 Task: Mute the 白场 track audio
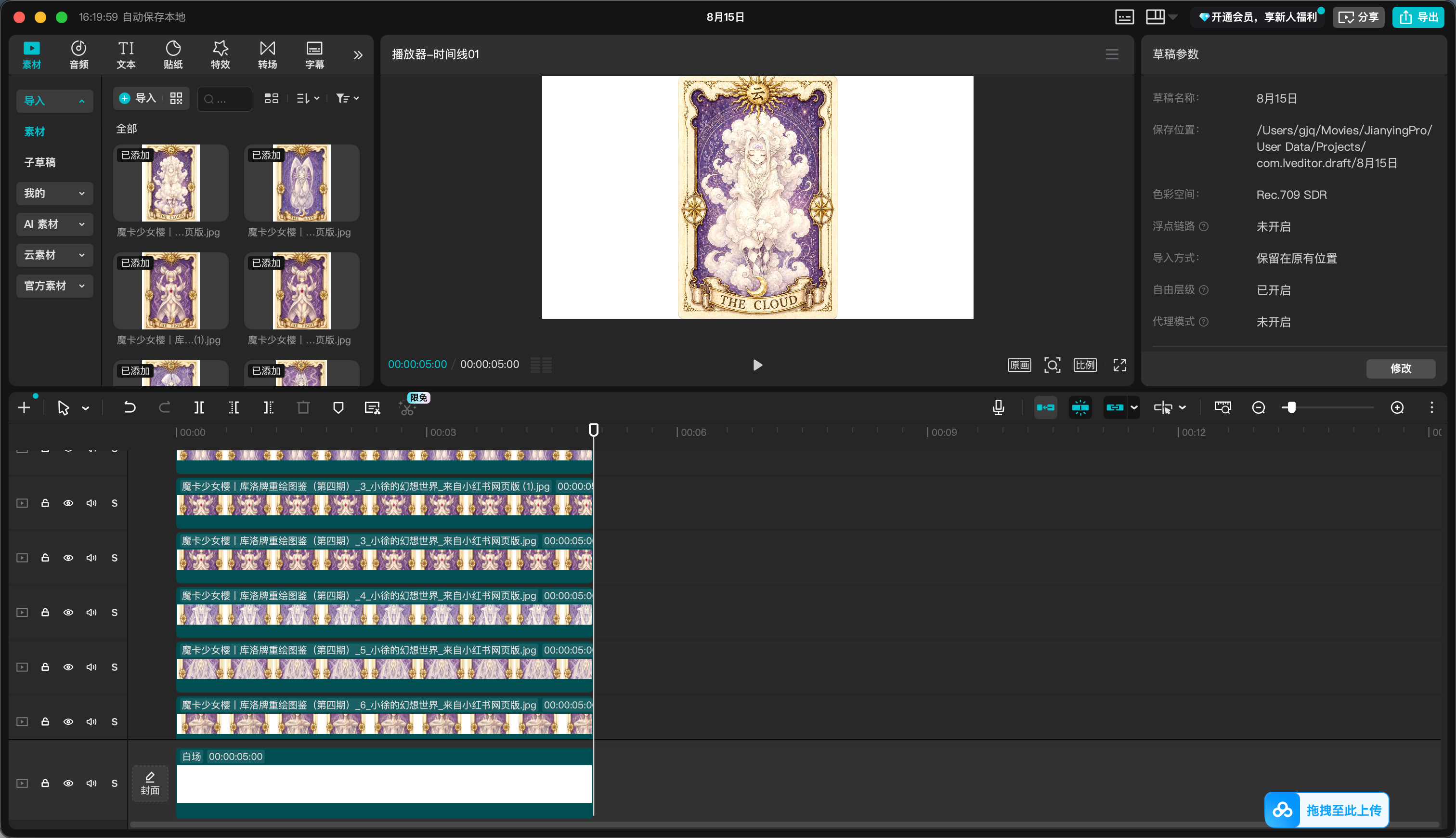pyautogui.click(x=91, y=783)
